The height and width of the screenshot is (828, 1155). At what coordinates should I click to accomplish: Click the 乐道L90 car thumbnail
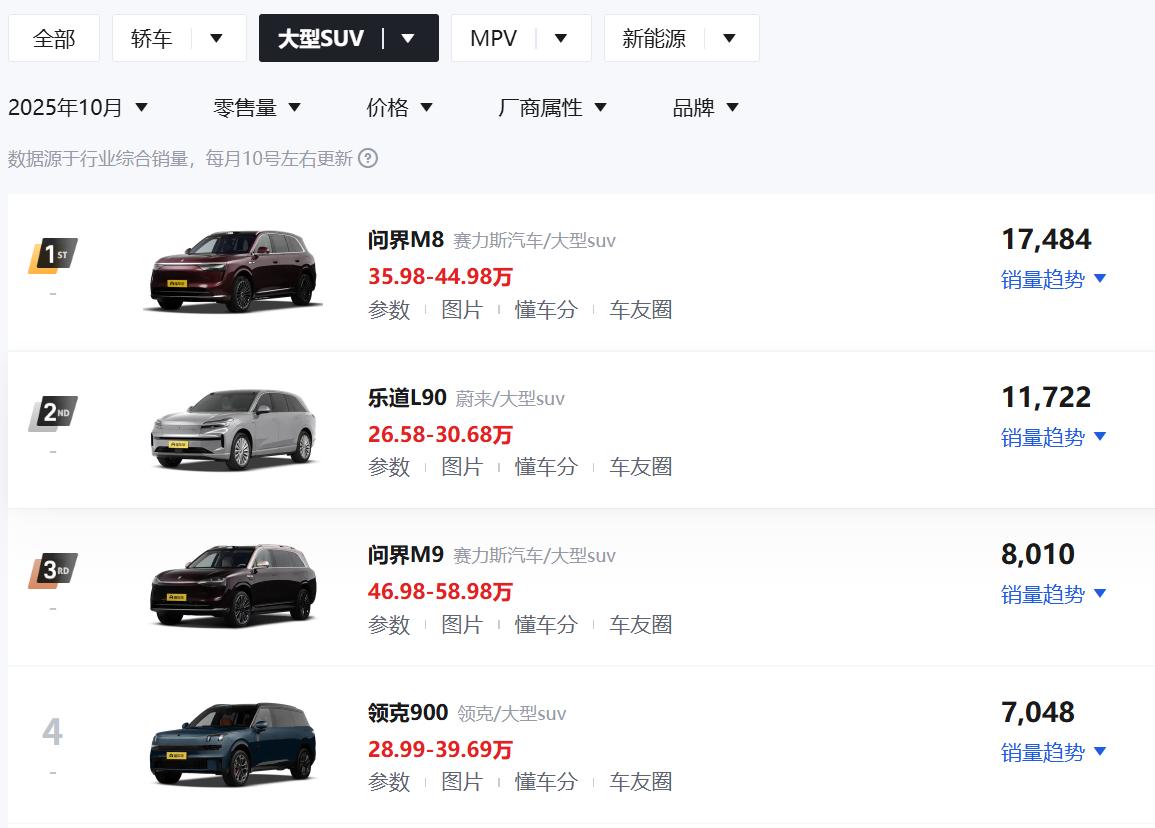[234, 430]
